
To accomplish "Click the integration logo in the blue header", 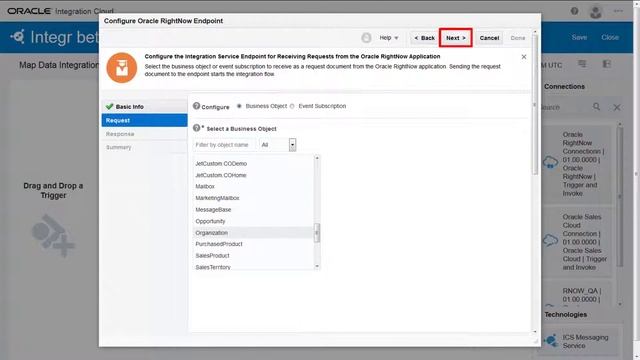I will [18, 37].
